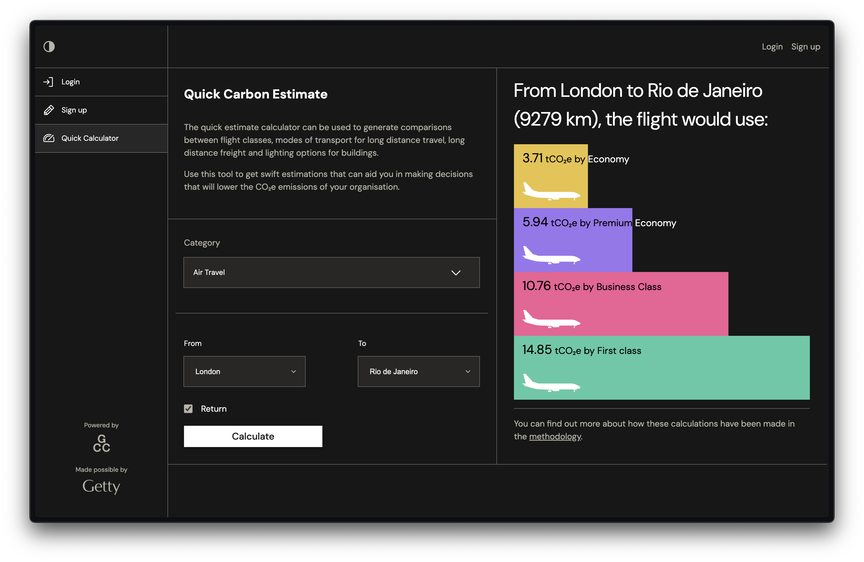Click the First class airplane icon
The height and width of the screenshot is (562, 864).
(551, 383)
